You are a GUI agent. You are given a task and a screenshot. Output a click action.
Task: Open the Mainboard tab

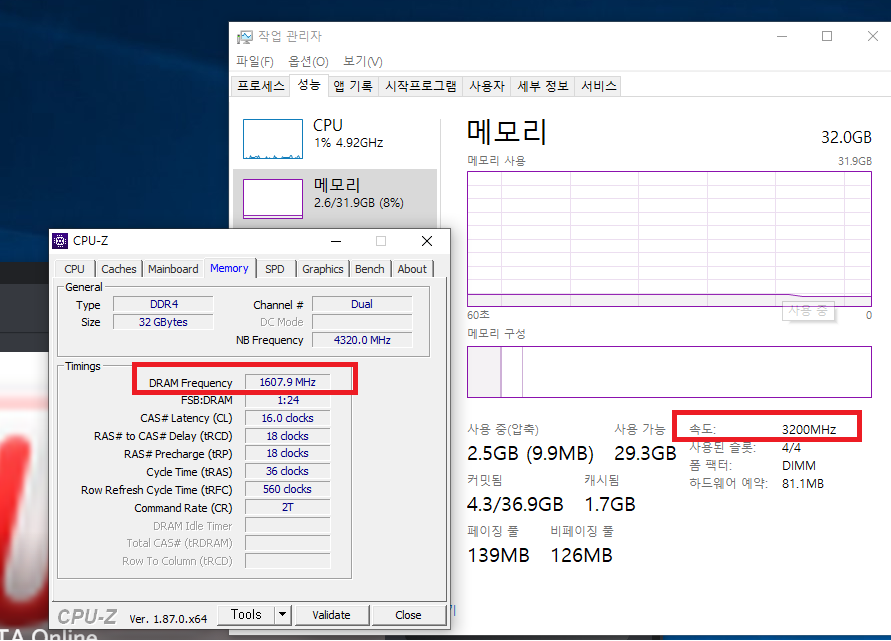[x=173, y=269]
